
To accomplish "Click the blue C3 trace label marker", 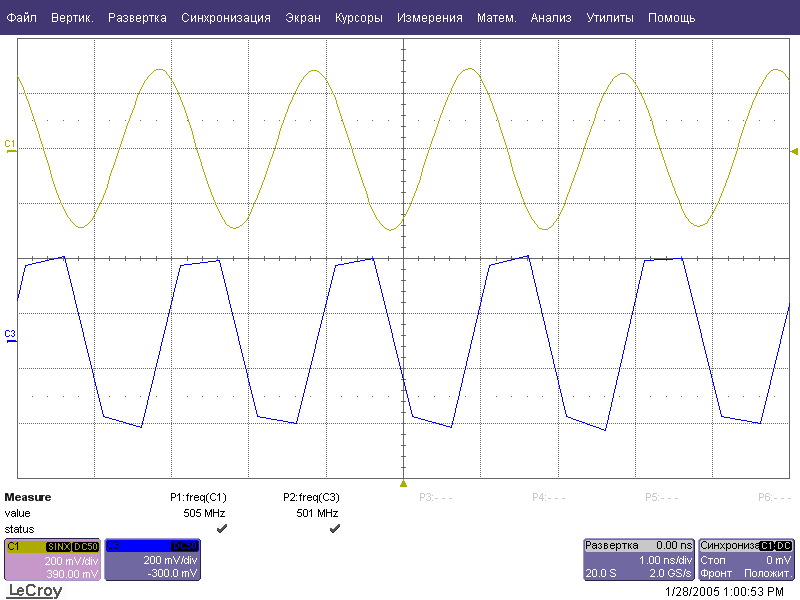I will pos(10,334).
